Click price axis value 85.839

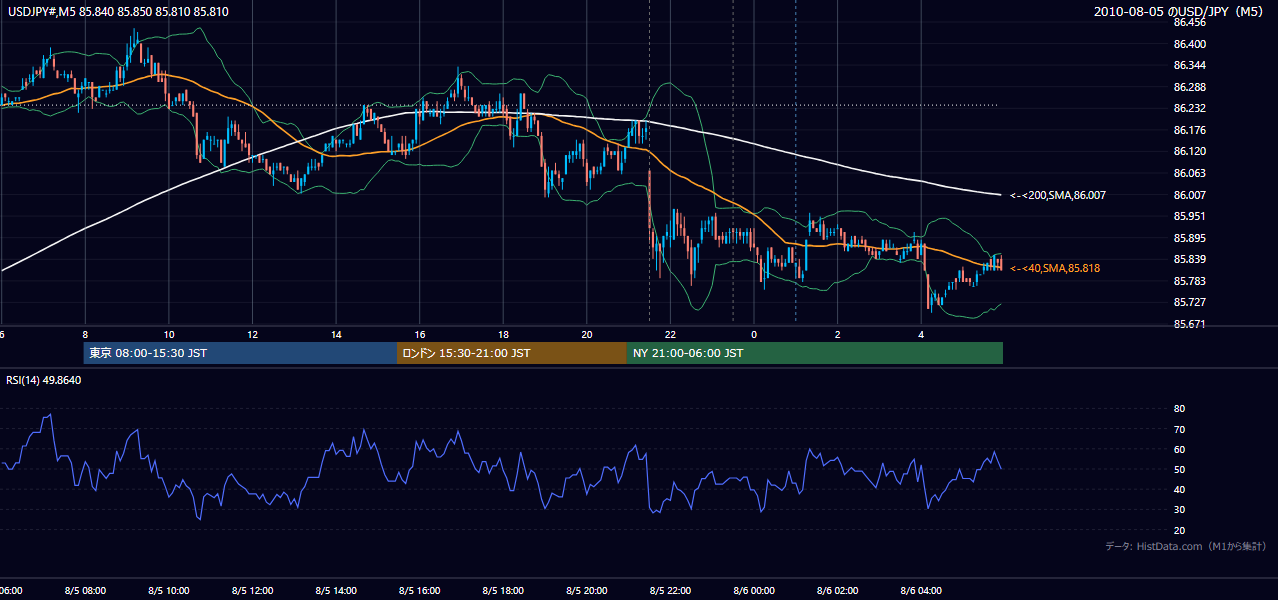[1190, 259]
